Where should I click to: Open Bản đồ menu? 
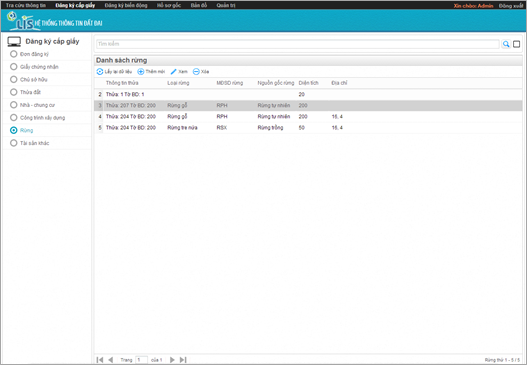coord(199,5)
